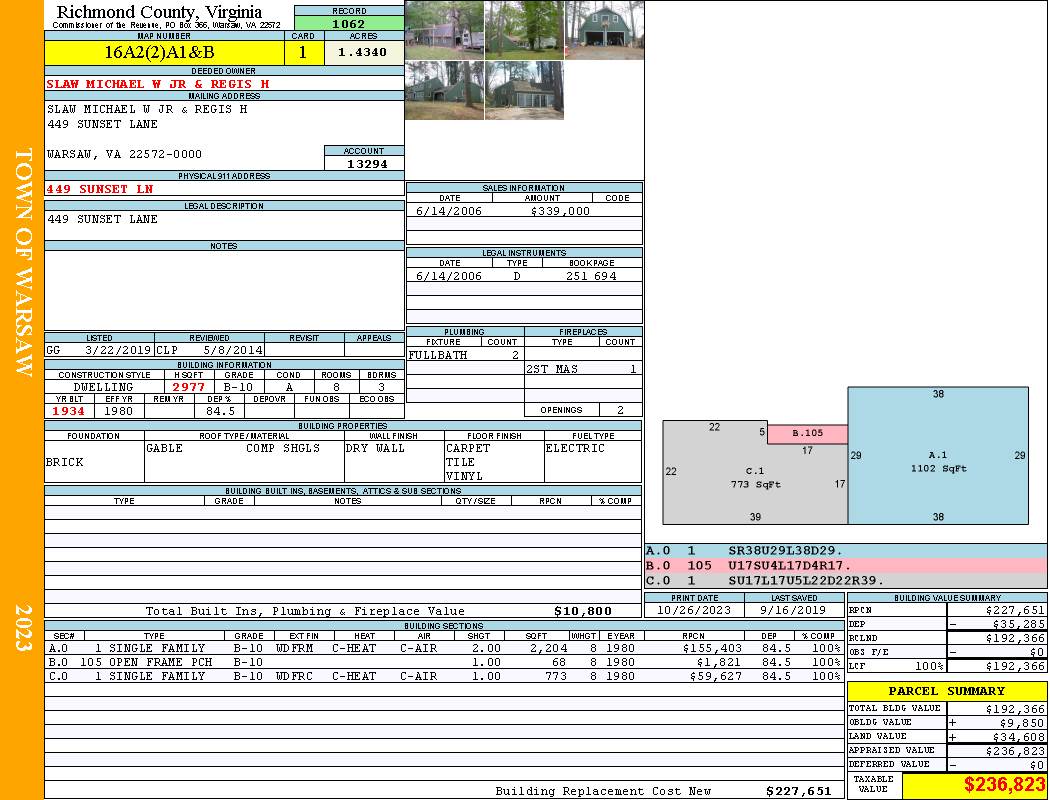The height and width of the screenshot is (800, 1050).
Task: Select APPRAISED VALUE $236,823
Action: pyautogui.click(x=1015, y=751)
